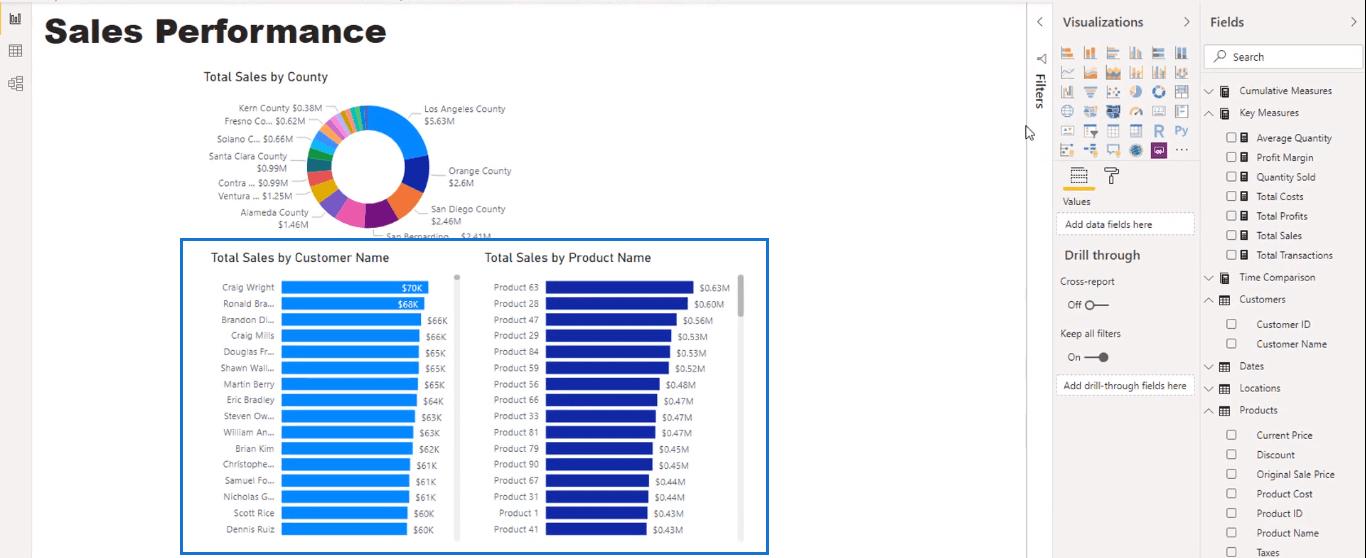Click product chart vertical scrollbar
This screenshot has width=1366, height=558.
point(740,296)
